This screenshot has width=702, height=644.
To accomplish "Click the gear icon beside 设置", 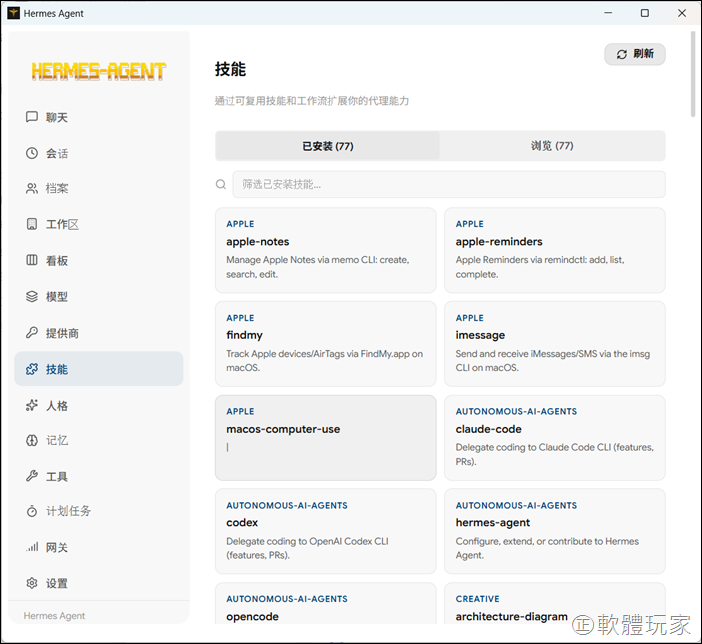I will (x=32, y=583).
